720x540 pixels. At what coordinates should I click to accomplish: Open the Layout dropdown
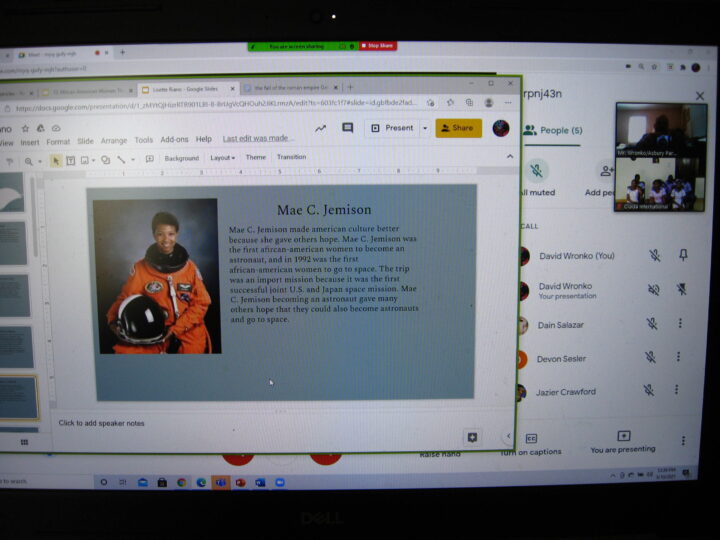point(222,158)
